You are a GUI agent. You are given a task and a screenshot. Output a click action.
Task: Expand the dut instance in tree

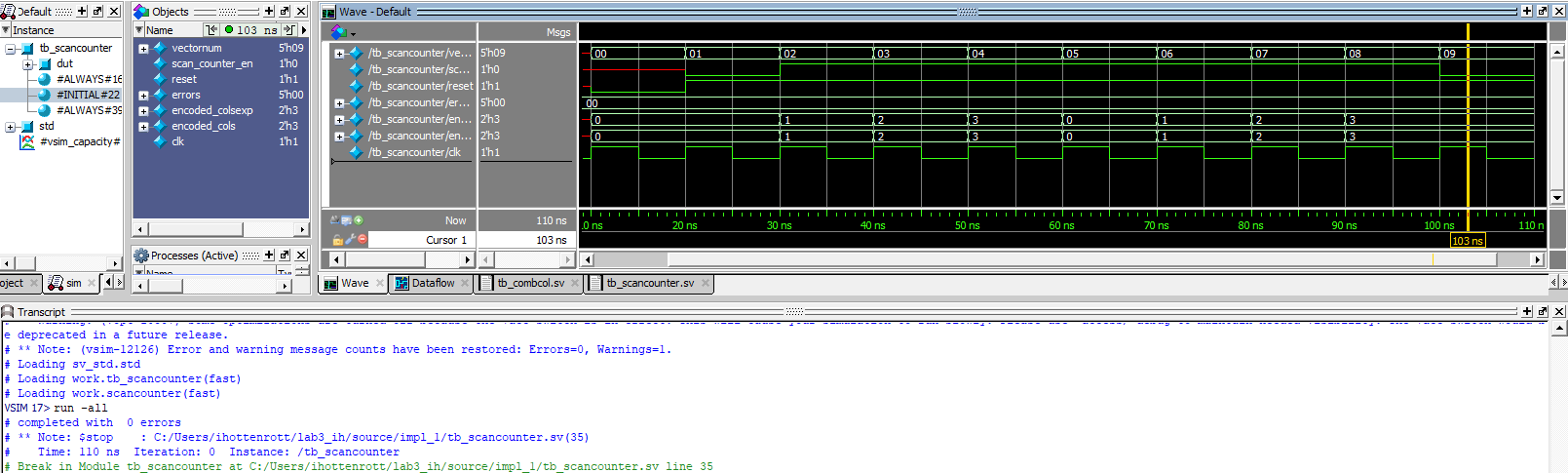coord(27,64)
